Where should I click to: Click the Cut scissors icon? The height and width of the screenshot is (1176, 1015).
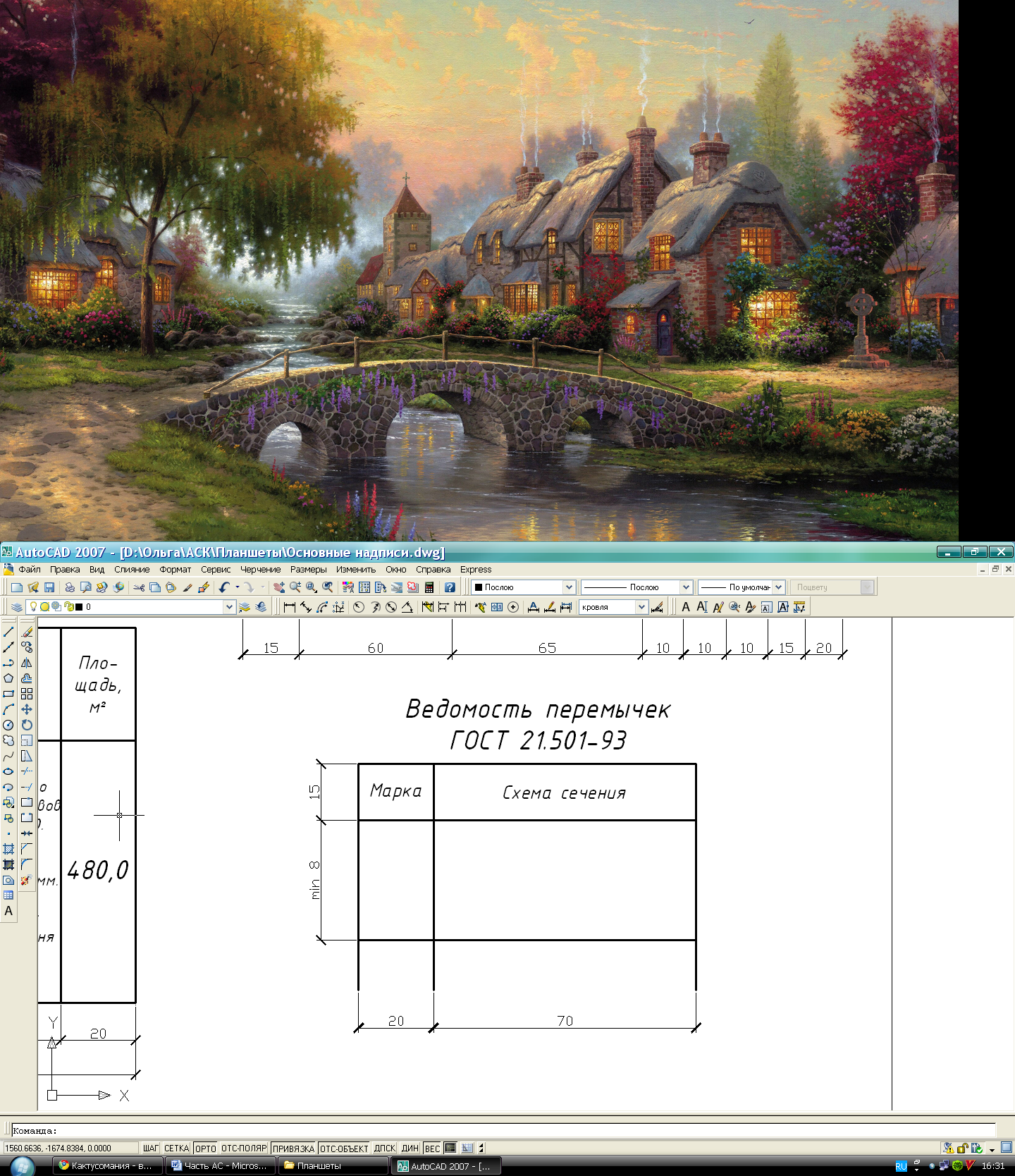coord(139,587)
